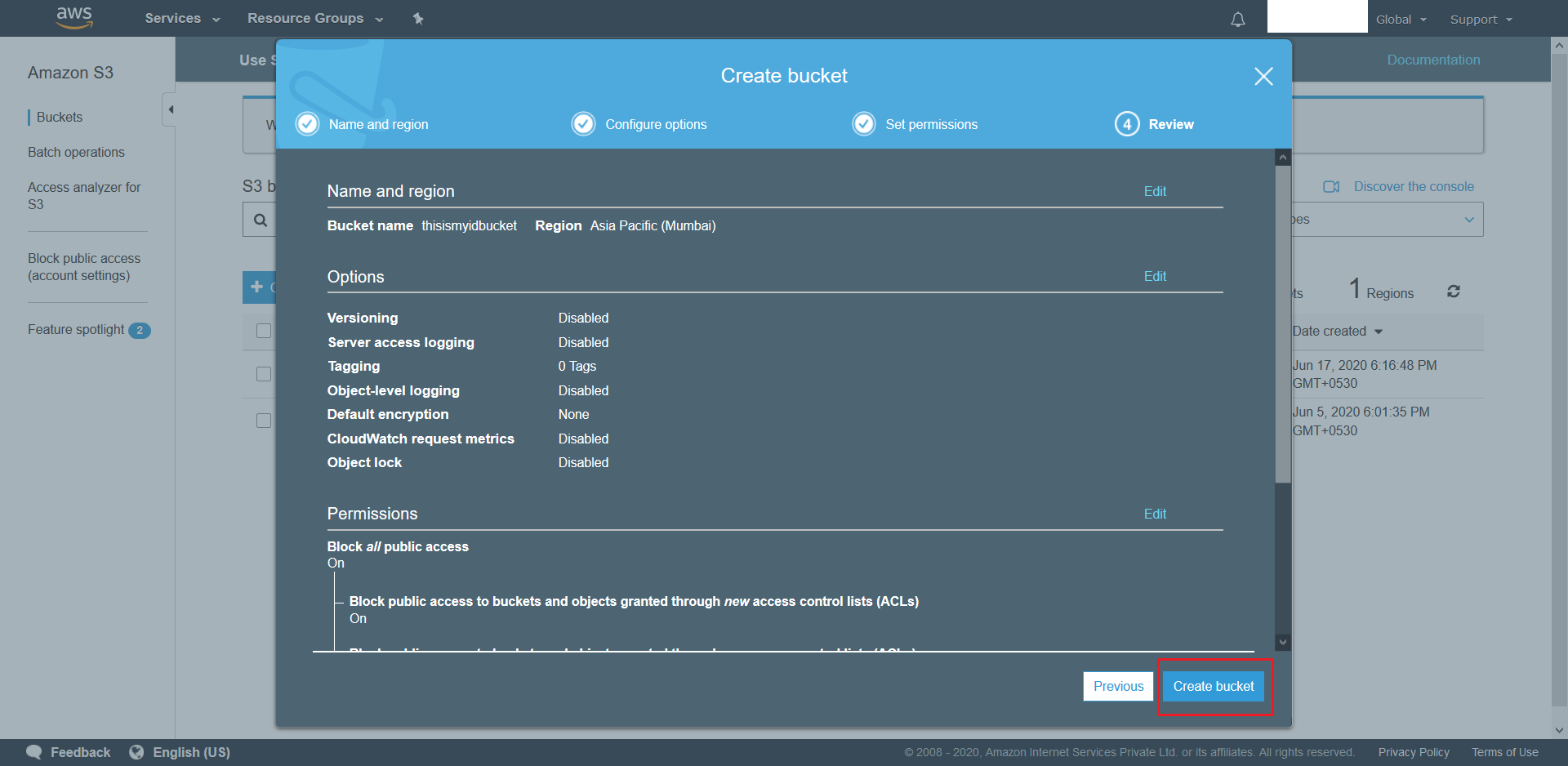1568x766 pixels.
Task: Tick the select-all checkbox in the bucket table header
Action: pyautogui.click(x=264, y=331)
